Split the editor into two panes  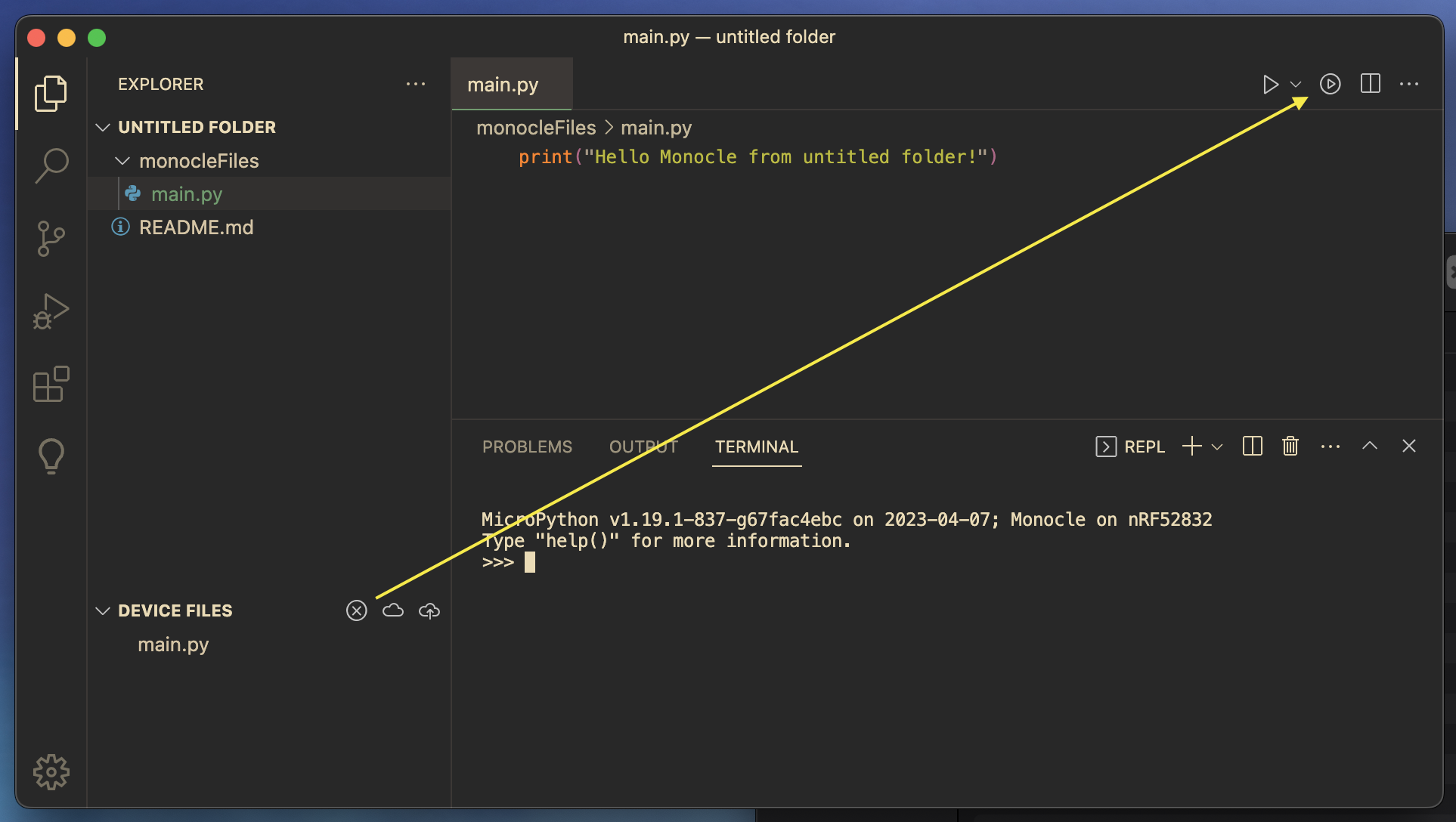(1368, 84)
